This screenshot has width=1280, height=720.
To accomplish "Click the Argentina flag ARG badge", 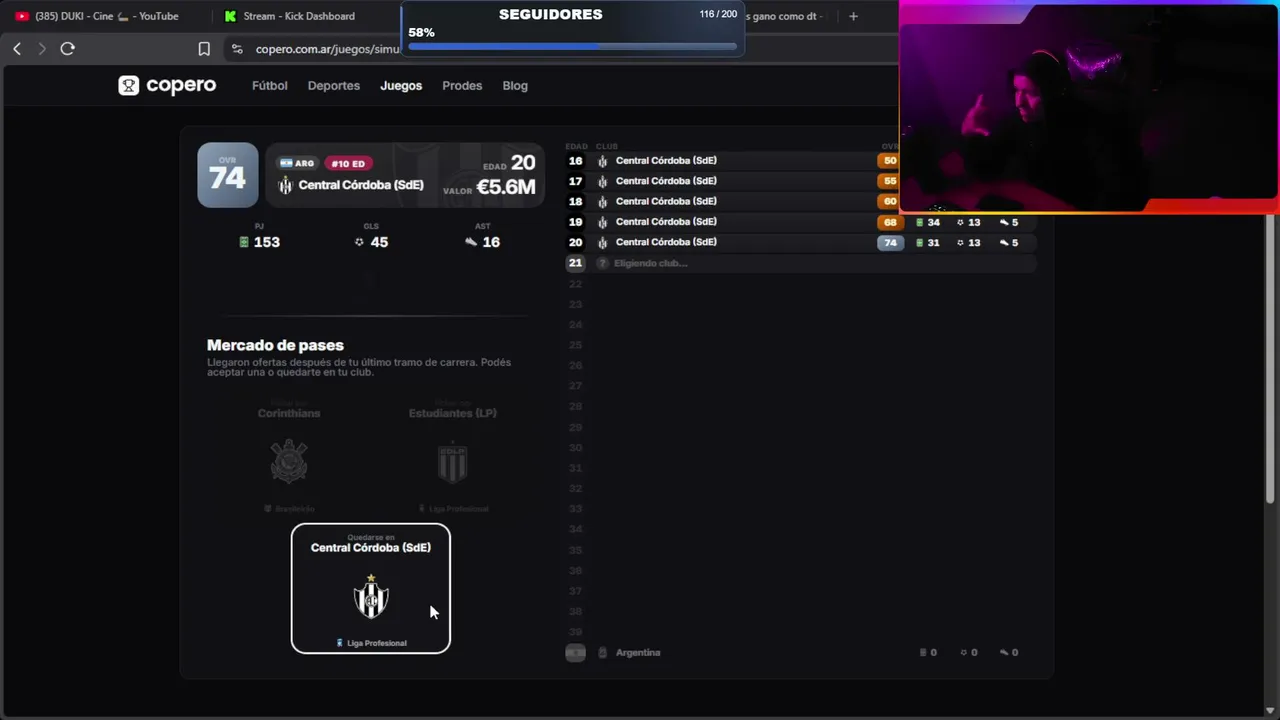I will coord(297,163).
